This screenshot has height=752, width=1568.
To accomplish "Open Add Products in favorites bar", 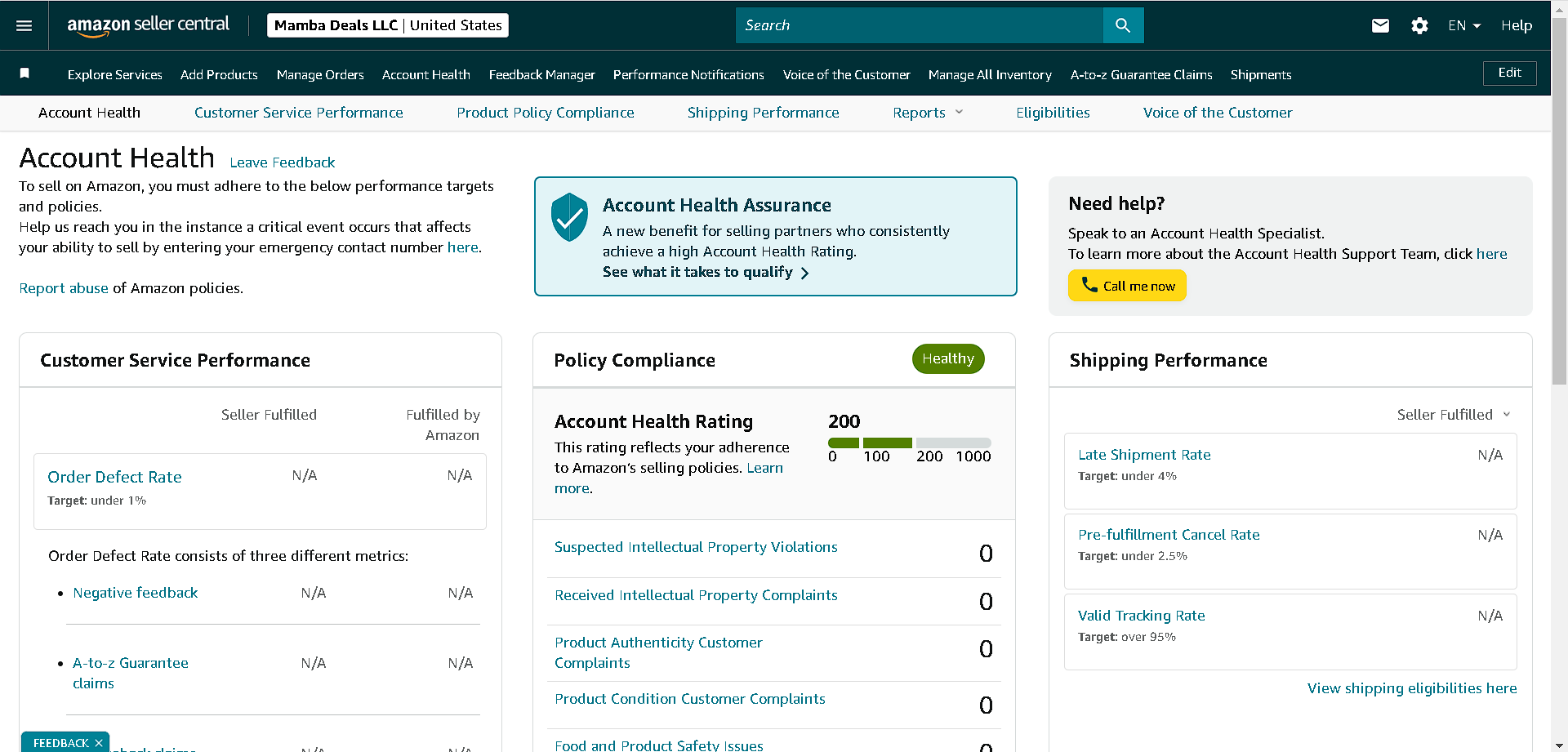I will 219,74.
